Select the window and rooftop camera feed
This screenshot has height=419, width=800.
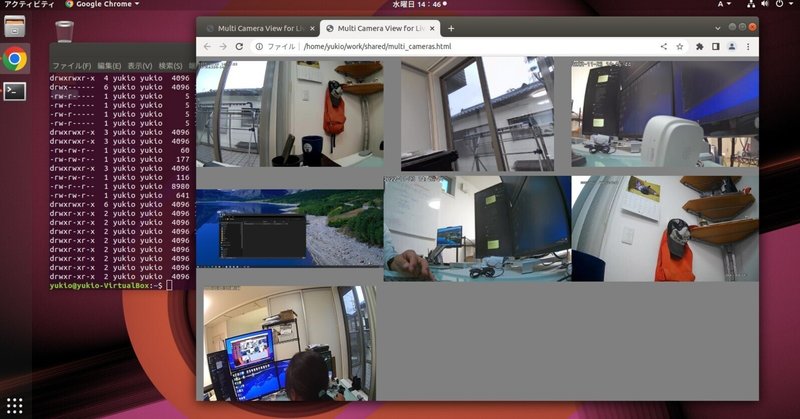(x=477, y=114)
